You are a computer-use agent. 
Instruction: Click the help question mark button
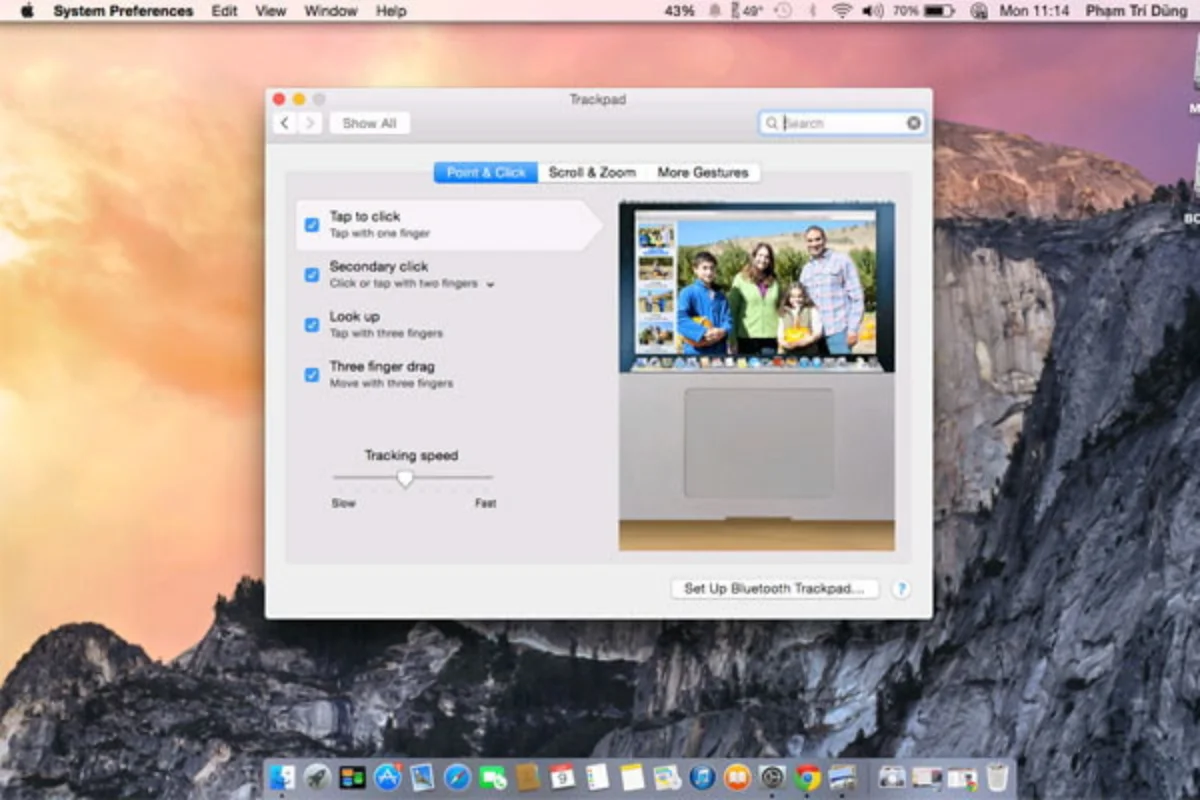pyautogui.click(x=900, y=589)
